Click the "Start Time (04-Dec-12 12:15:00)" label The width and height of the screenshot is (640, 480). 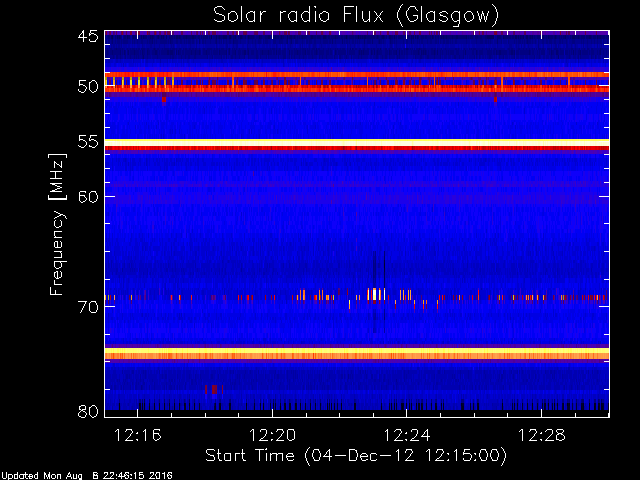356,456
